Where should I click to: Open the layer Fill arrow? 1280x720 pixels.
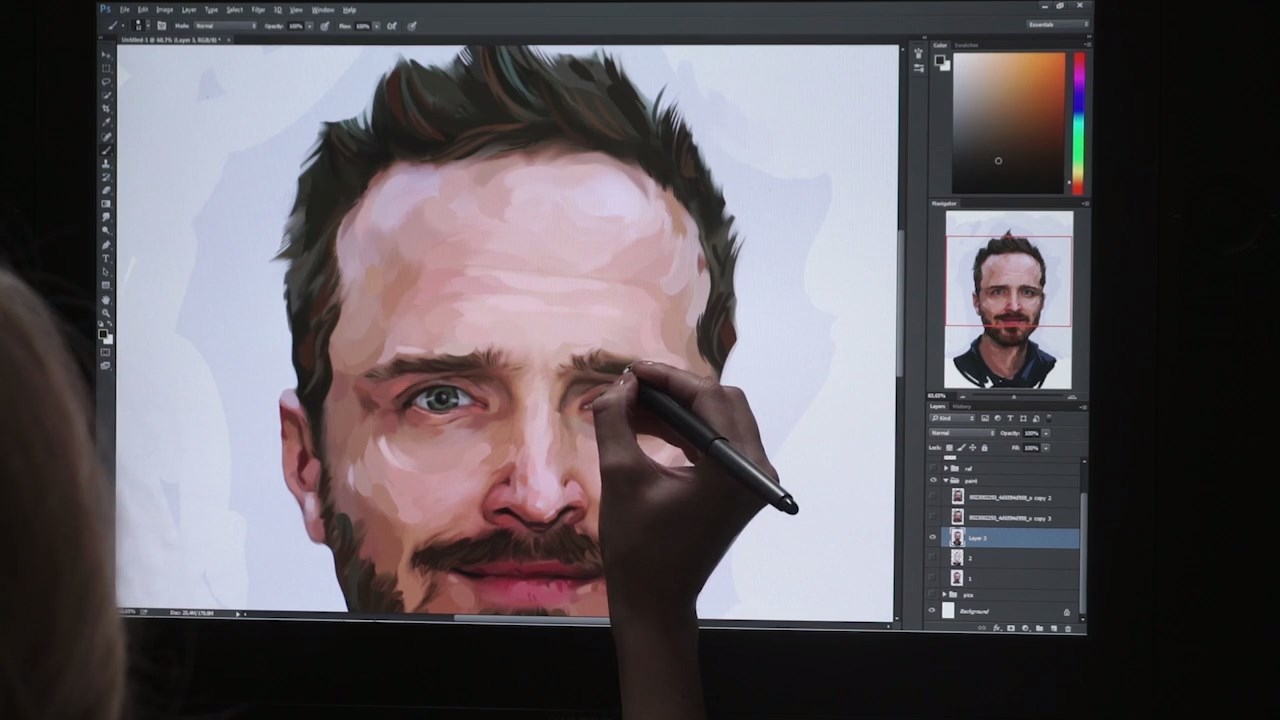point(1046,447)
